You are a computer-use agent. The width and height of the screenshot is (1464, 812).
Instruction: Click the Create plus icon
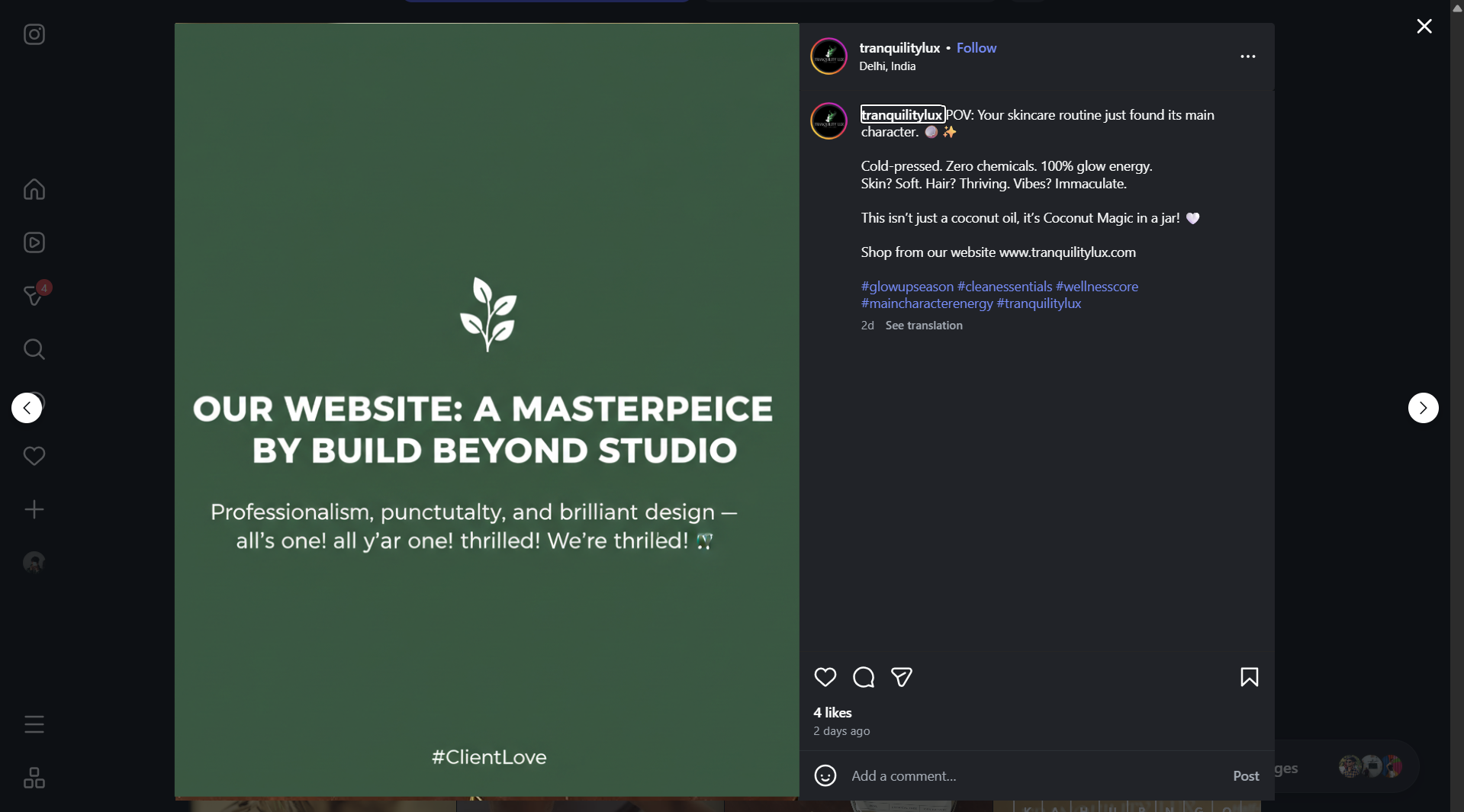click(34, 509)
